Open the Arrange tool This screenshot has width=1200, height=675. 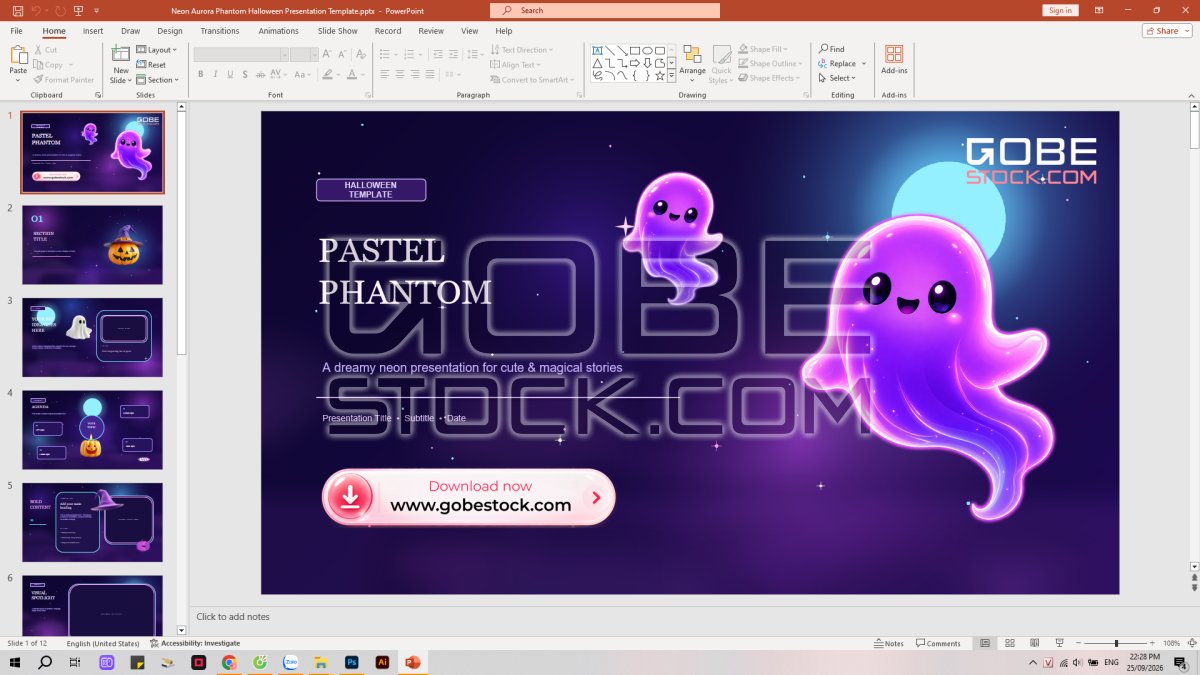point(692,63)
